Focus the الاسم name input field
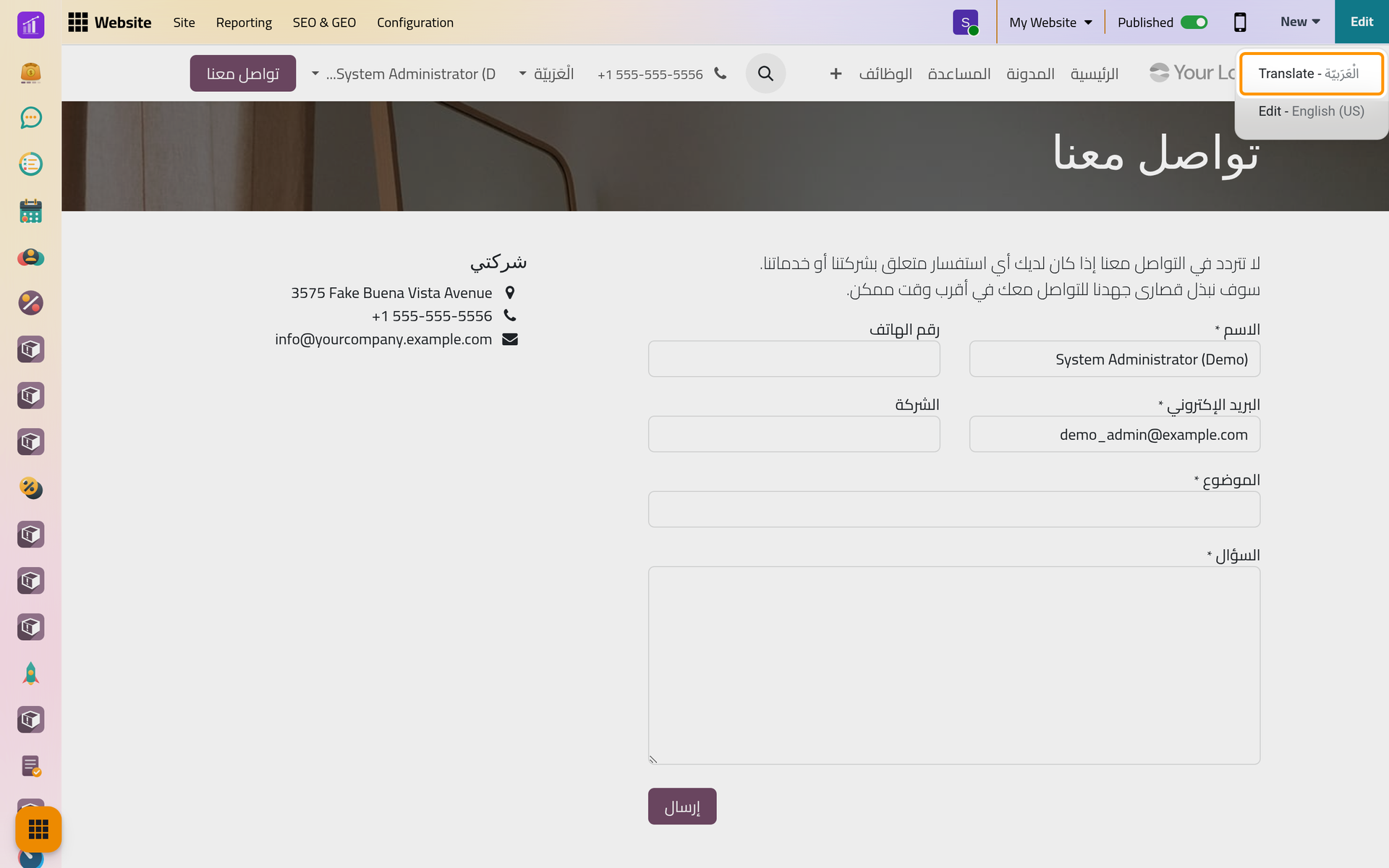1389x868 pixels. coord(1115,359)
